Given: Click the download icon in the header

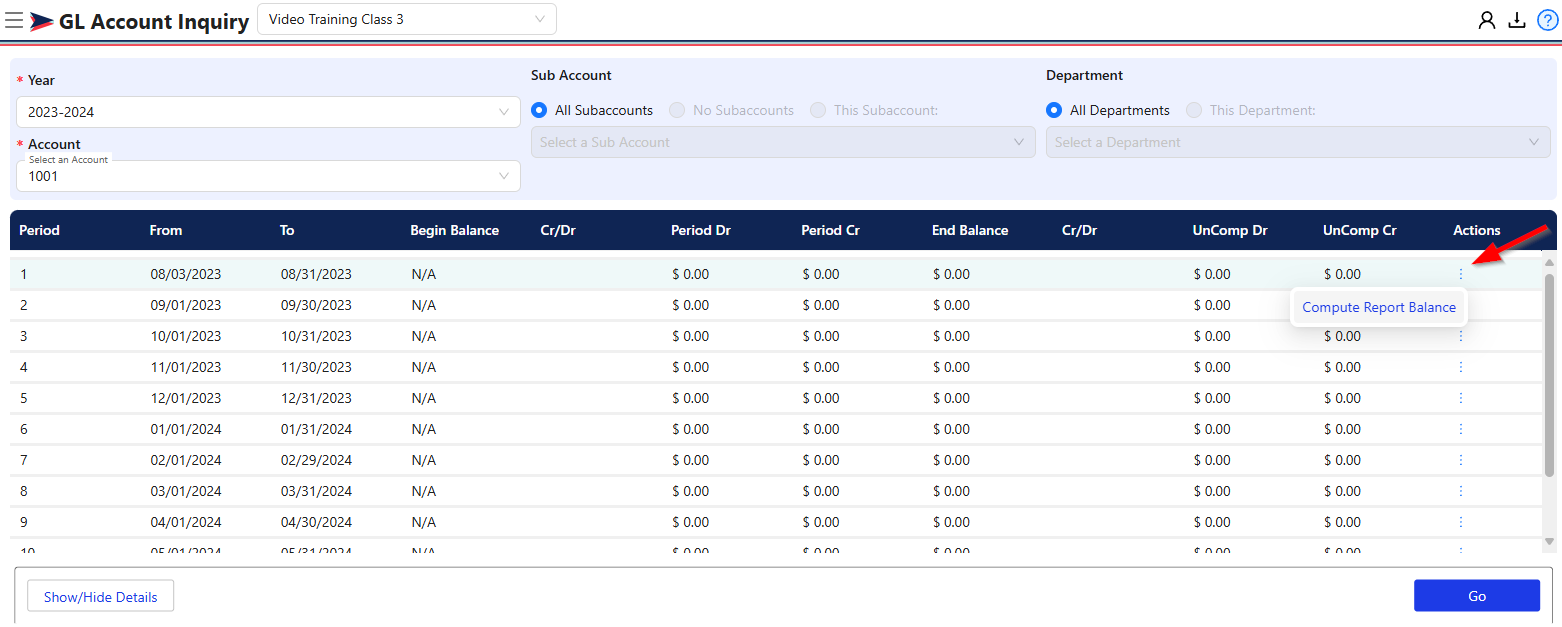Looking at the screenshot, I should (x=1517, y=20).
